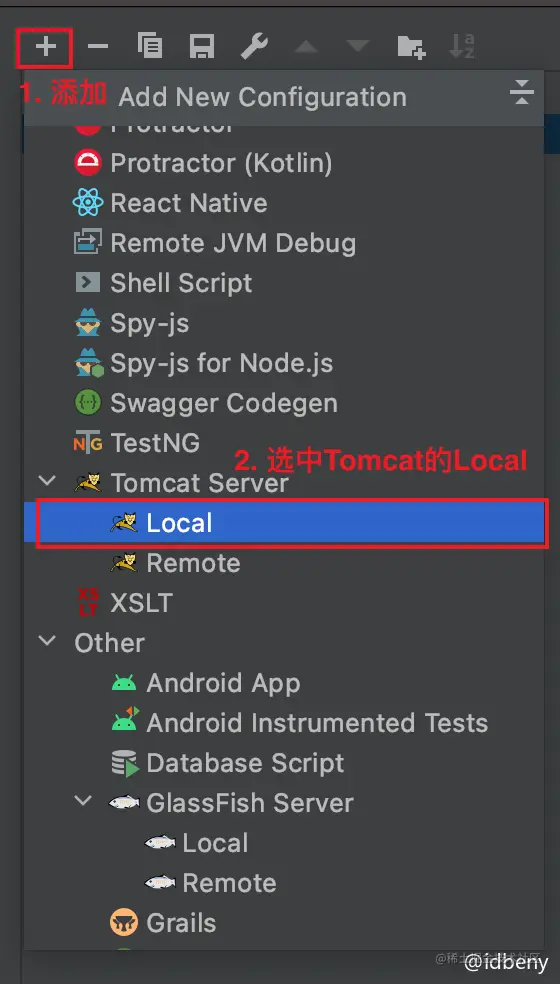Click the Save Configuration floppy icon
Image resolution: width=560 pixels, height=984 pixels.
point(202,47)
